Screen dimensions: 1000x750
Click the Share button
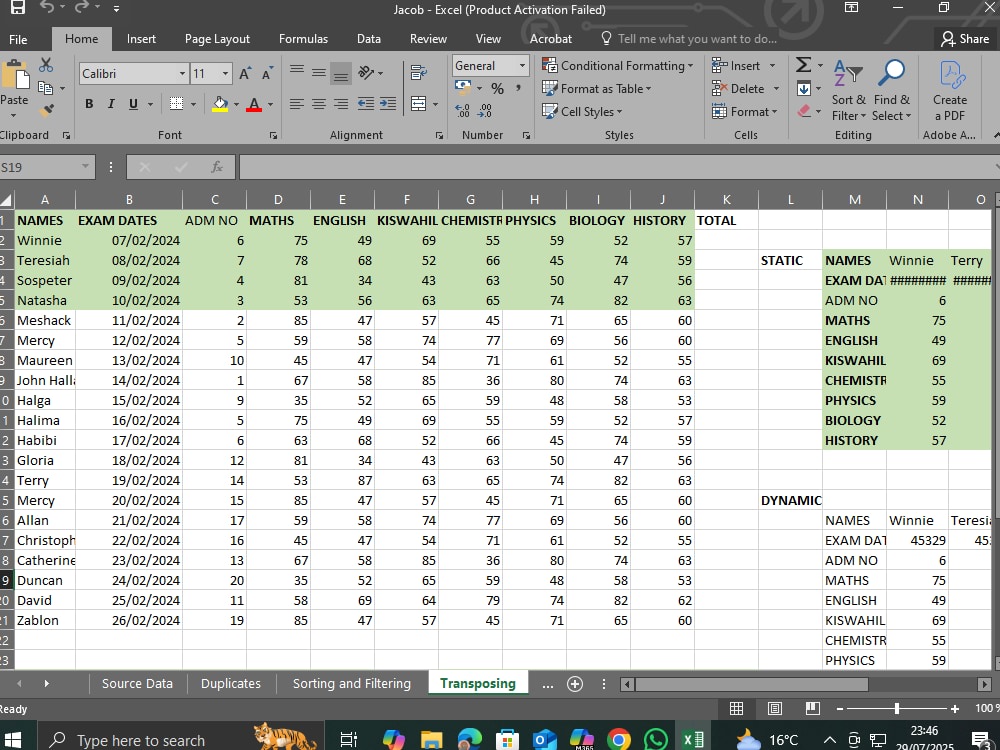[x=965, y=39]
